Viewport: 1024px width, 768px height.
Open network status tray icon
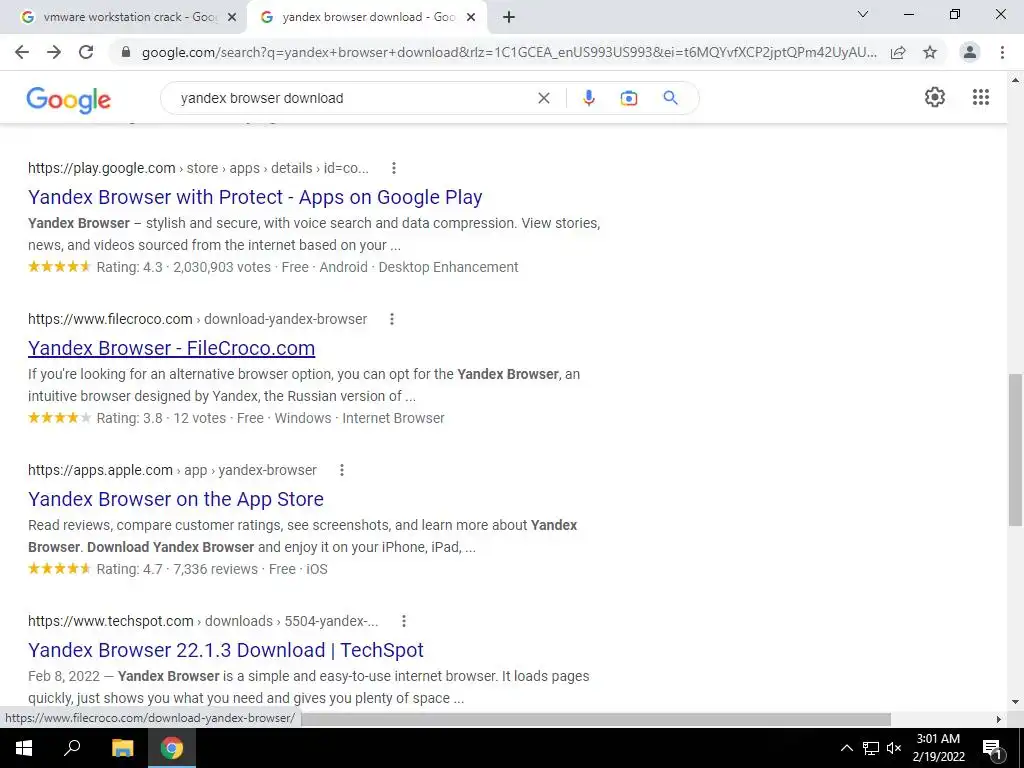click(871, 748)
